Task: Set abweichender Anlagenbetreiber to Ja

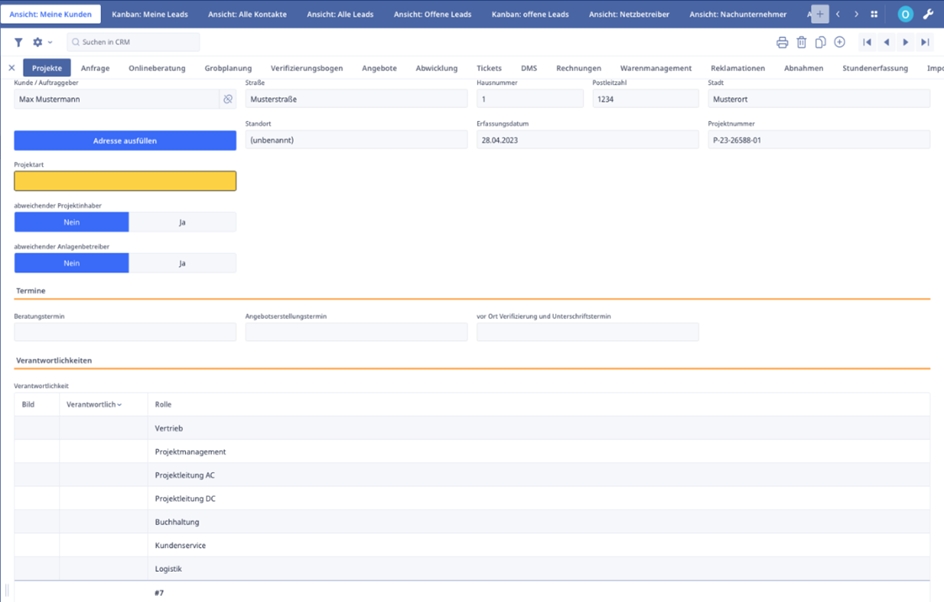Action: (182, 263)
